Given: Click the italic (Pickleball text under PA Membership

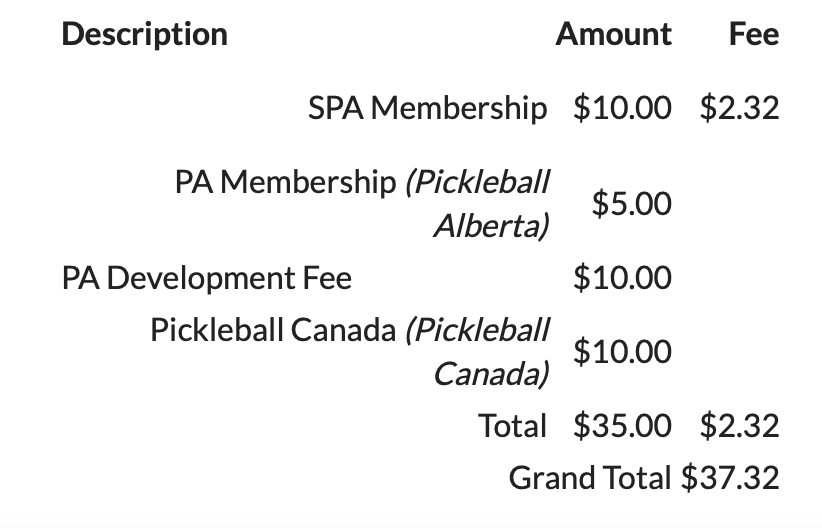Looking at the screenshot, I should [477, 182].
